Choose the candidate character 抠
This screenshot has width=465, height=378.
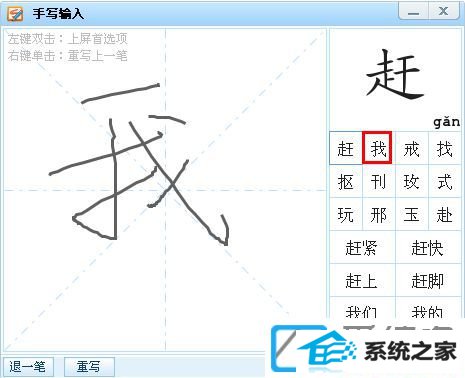[x=346, y=181]
